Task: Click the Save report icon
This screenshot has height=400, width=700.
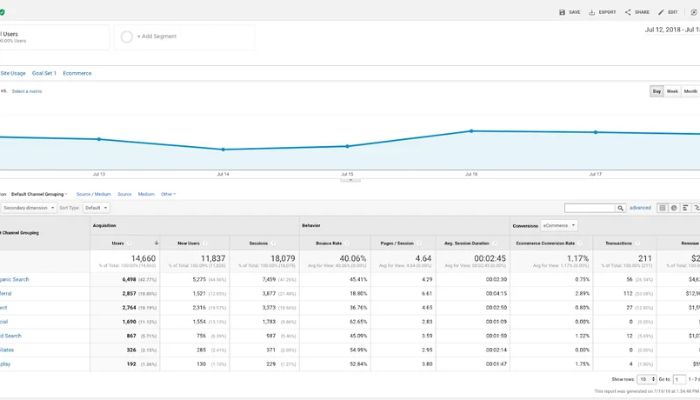Action: point(562,12)
